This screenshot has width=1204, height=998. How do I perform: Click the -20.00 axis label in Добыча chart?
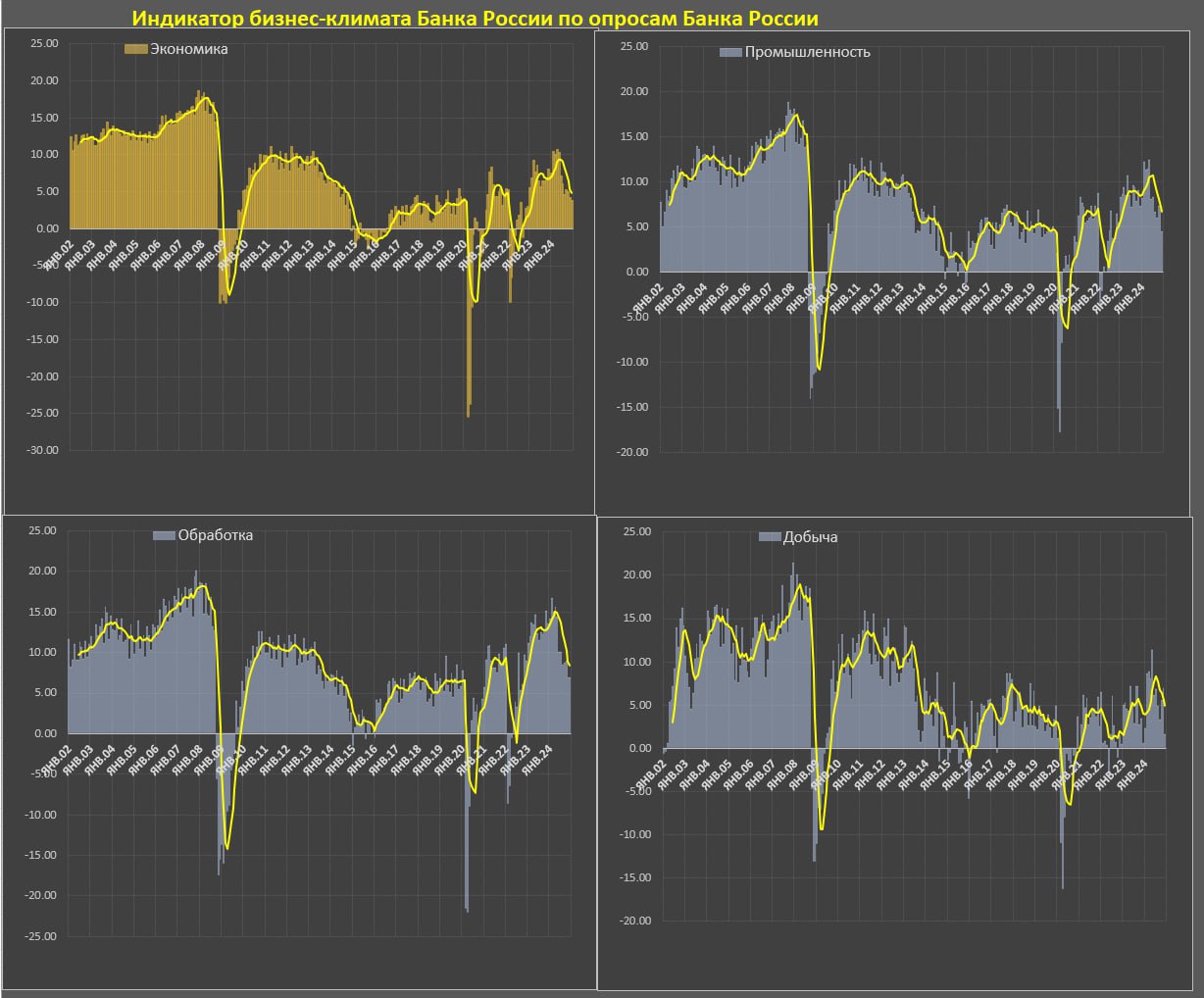click(x=636, y=921)
